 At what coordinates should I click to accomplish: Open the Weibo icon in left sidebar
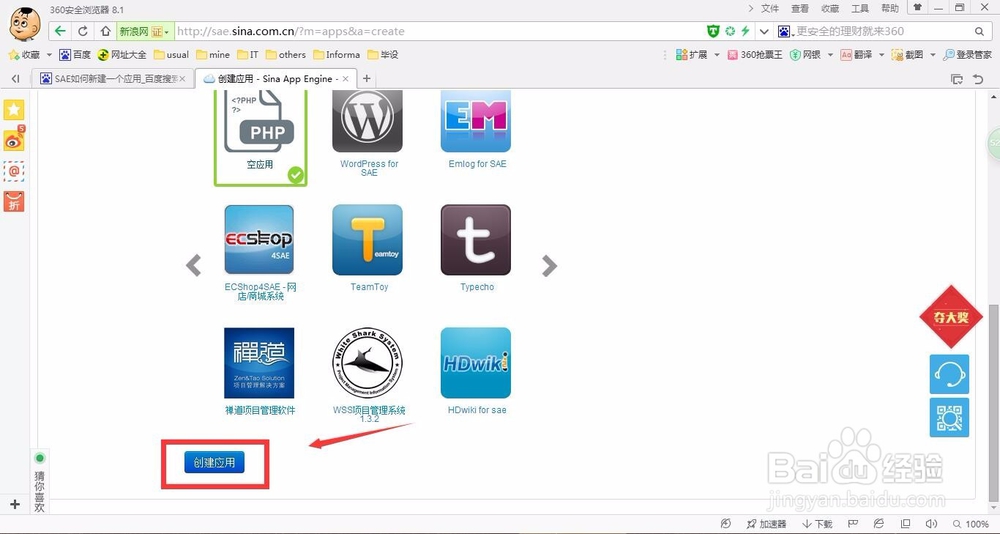(14, 140)
